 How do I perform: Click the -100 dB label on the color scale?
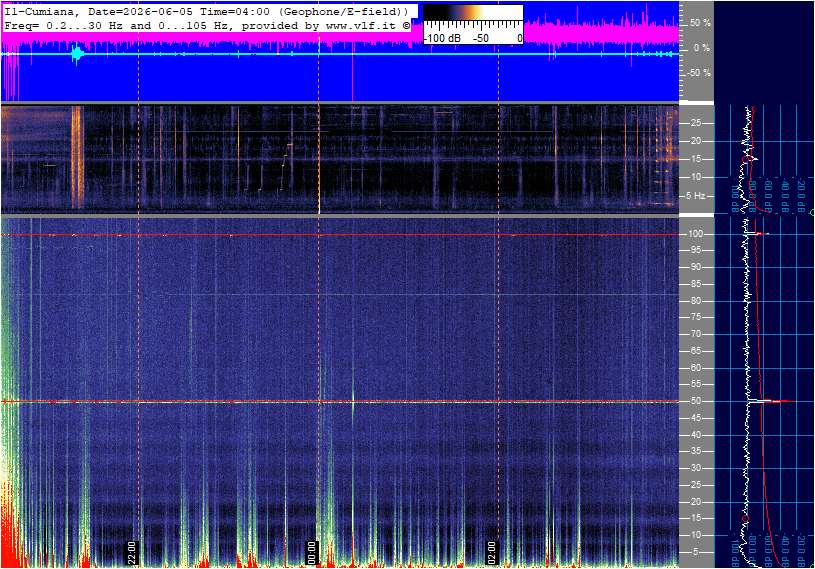click(442, 38)
